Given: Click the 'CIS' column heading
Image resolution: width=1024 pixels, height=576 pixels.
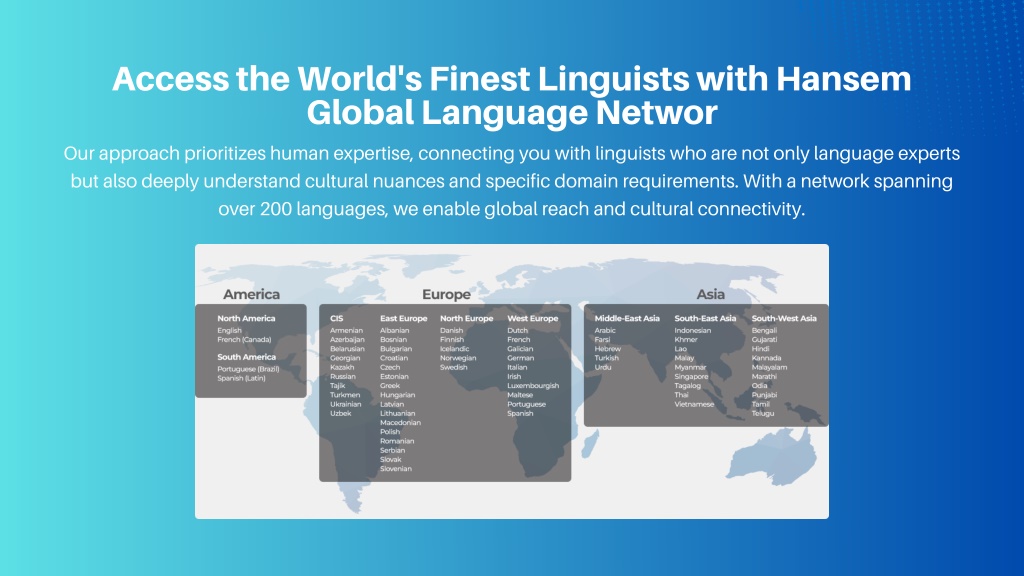Looking at the screenshot, I should point(336,319).
